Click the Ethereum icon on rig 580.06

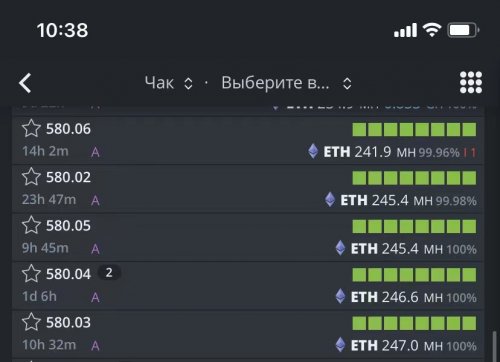(x=313, y=151)
